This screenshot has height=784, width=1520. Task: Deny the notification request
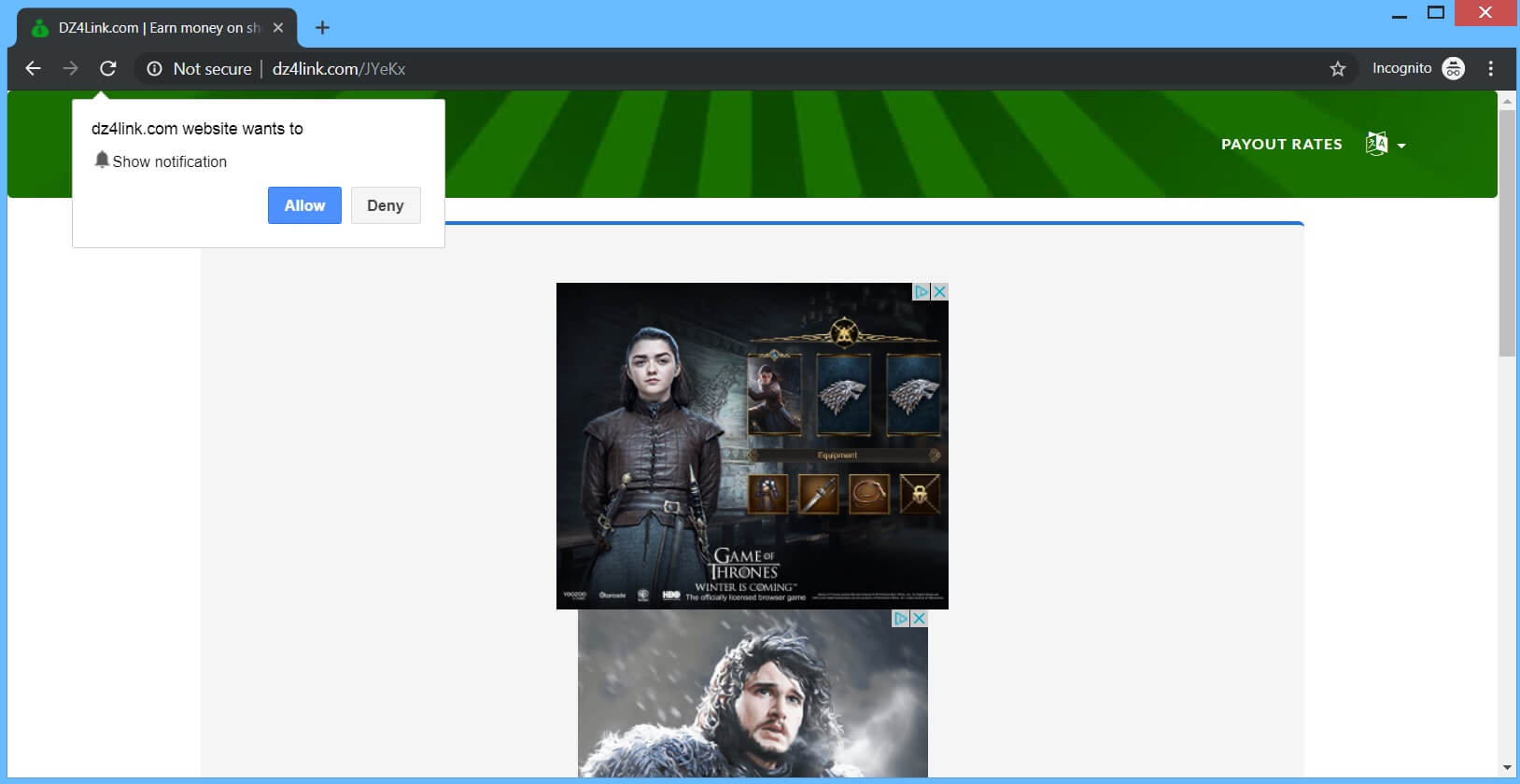pyautogui.click(x=386, y=205)
